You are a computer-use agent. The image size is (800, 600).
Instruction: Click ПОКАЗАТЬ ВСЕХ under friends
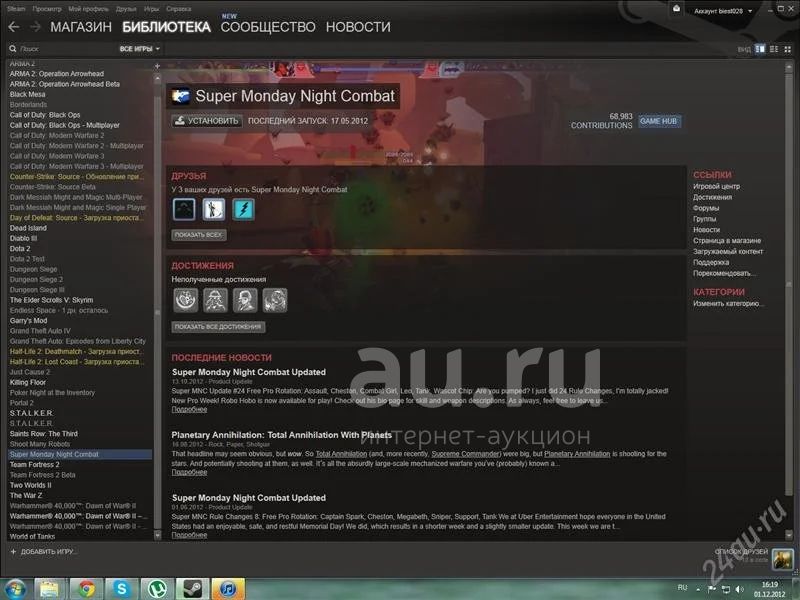pos(199,235)
